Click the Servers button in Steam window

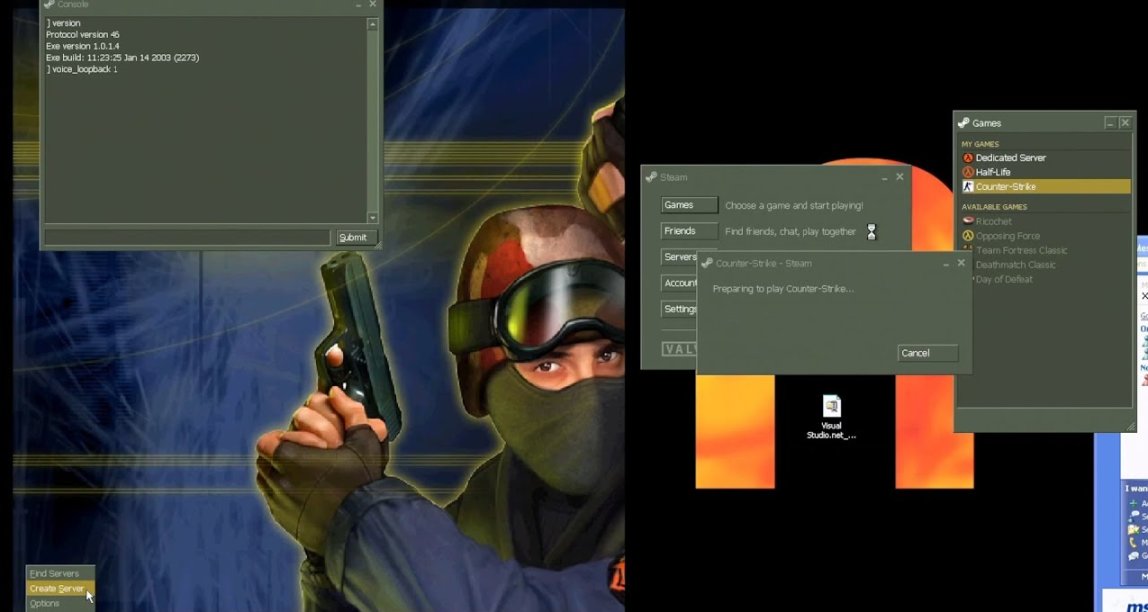coord(679,257)
